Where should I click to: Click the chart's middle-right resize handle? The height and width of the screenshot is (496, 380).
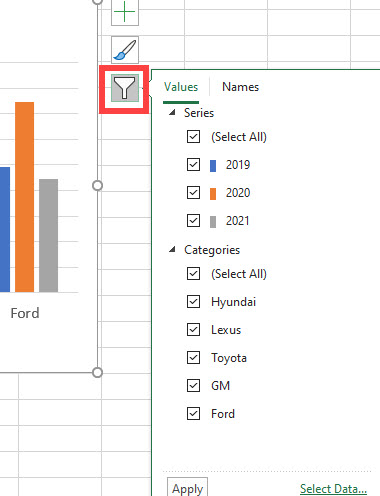pyautogui.click(x=97, y=185)
